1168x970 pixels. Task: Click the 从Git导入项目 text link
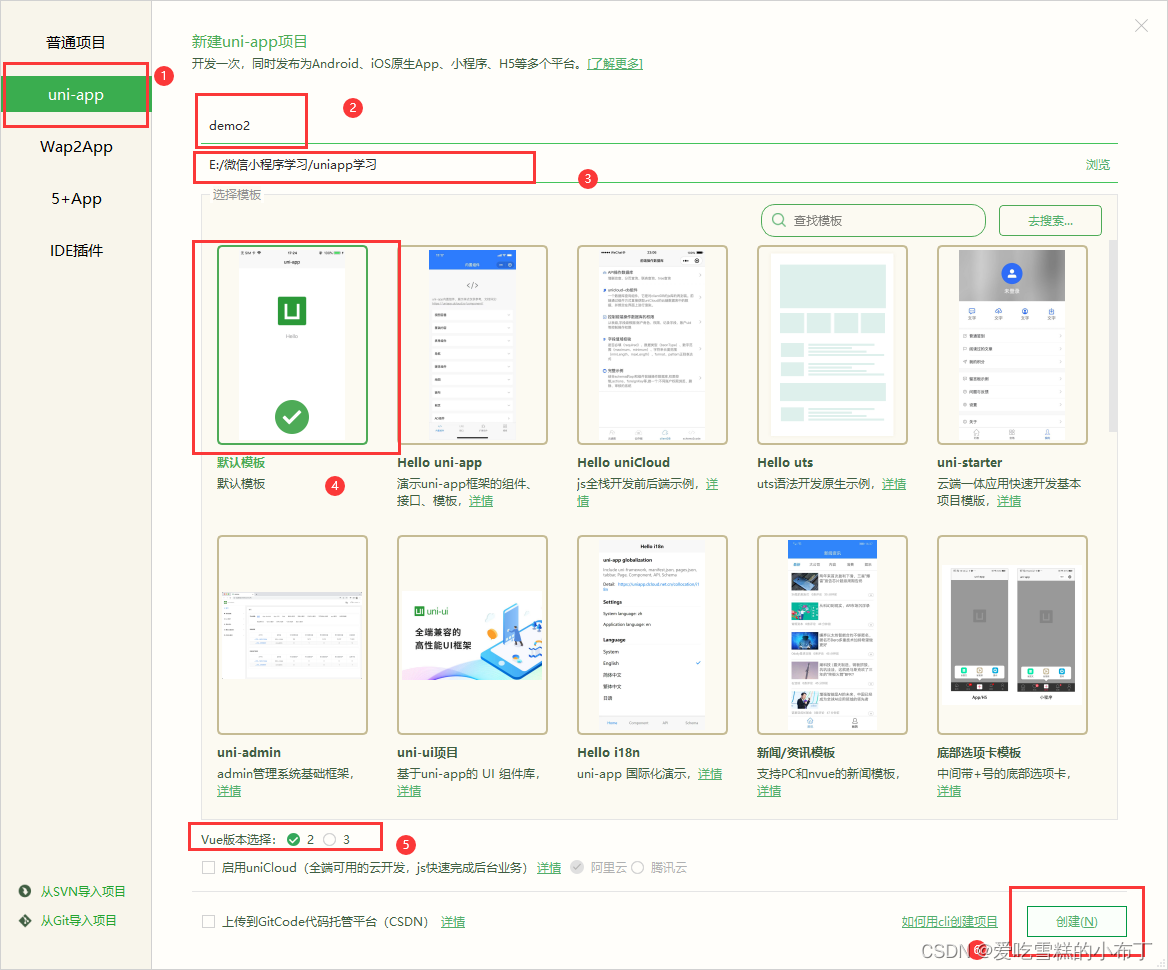[78, 921]
